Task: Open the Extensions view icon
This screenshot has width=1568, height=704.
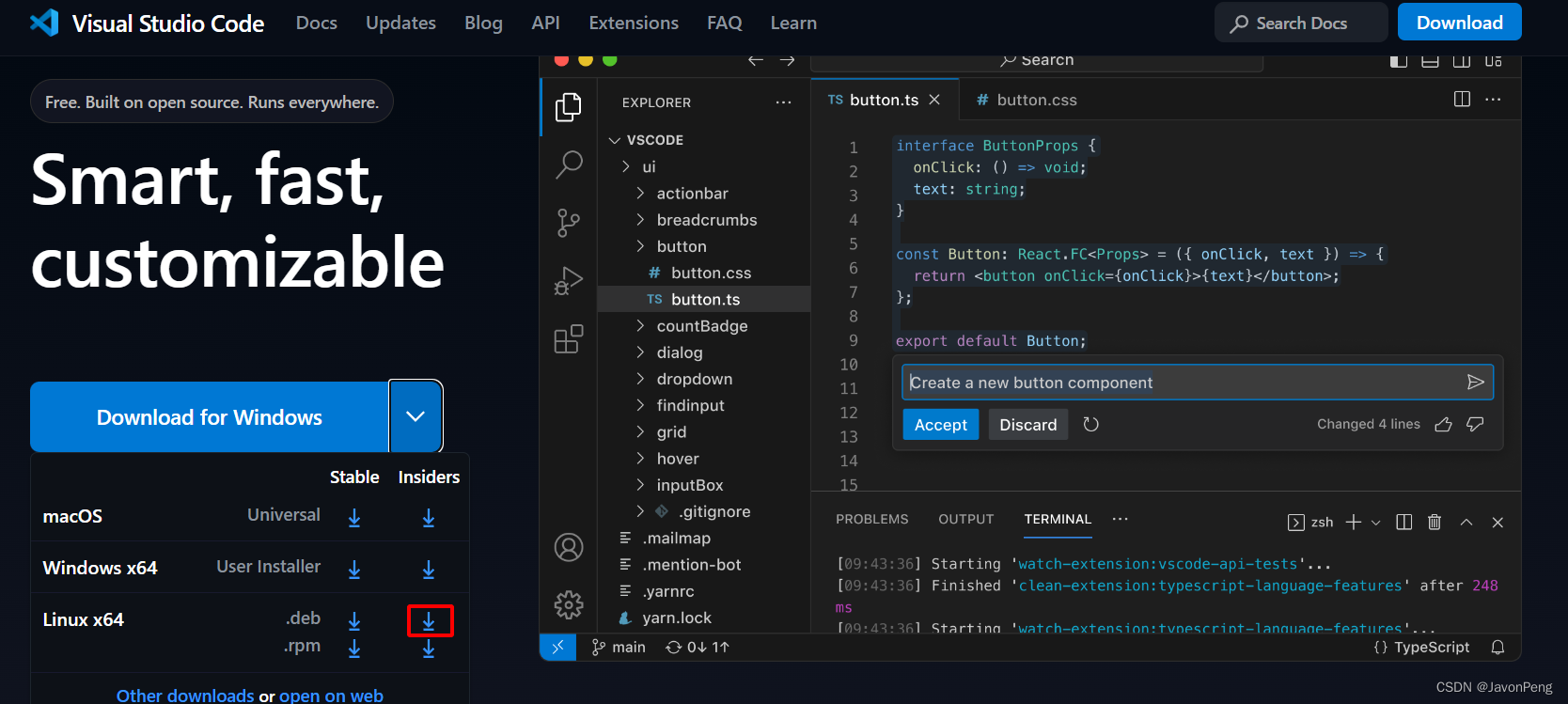Action: [569, 338]
